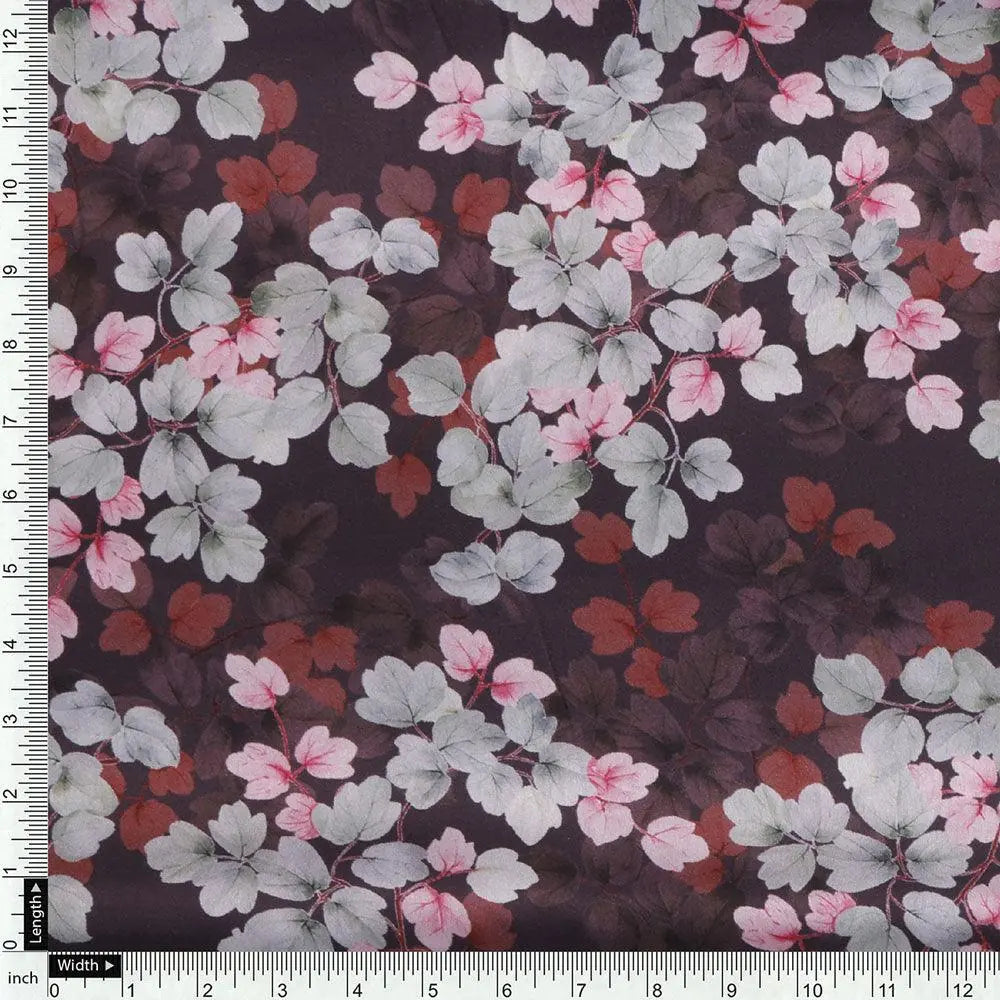This screenshot has width=1000, height=1000.
Task: Select the 3 mark on the width ruler
Action: (281, 988)
